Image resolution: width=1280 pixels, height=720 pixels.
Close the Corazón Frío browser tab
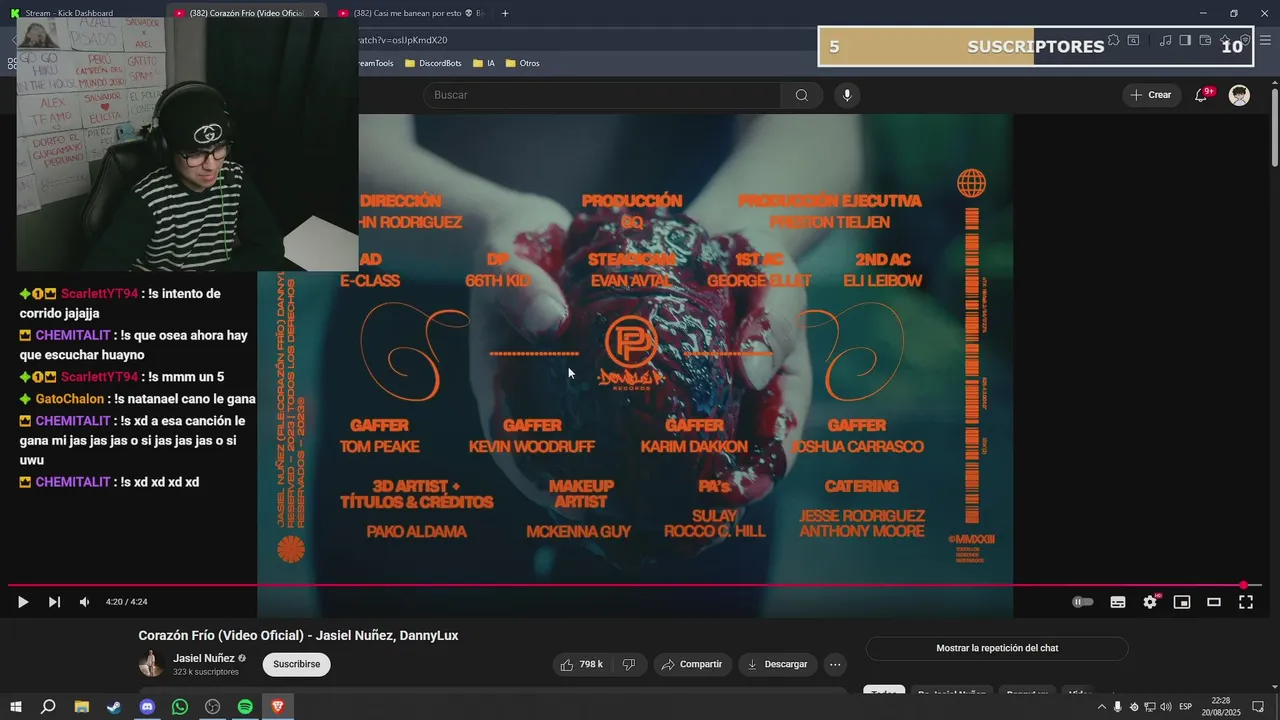[x=317, y=13]
